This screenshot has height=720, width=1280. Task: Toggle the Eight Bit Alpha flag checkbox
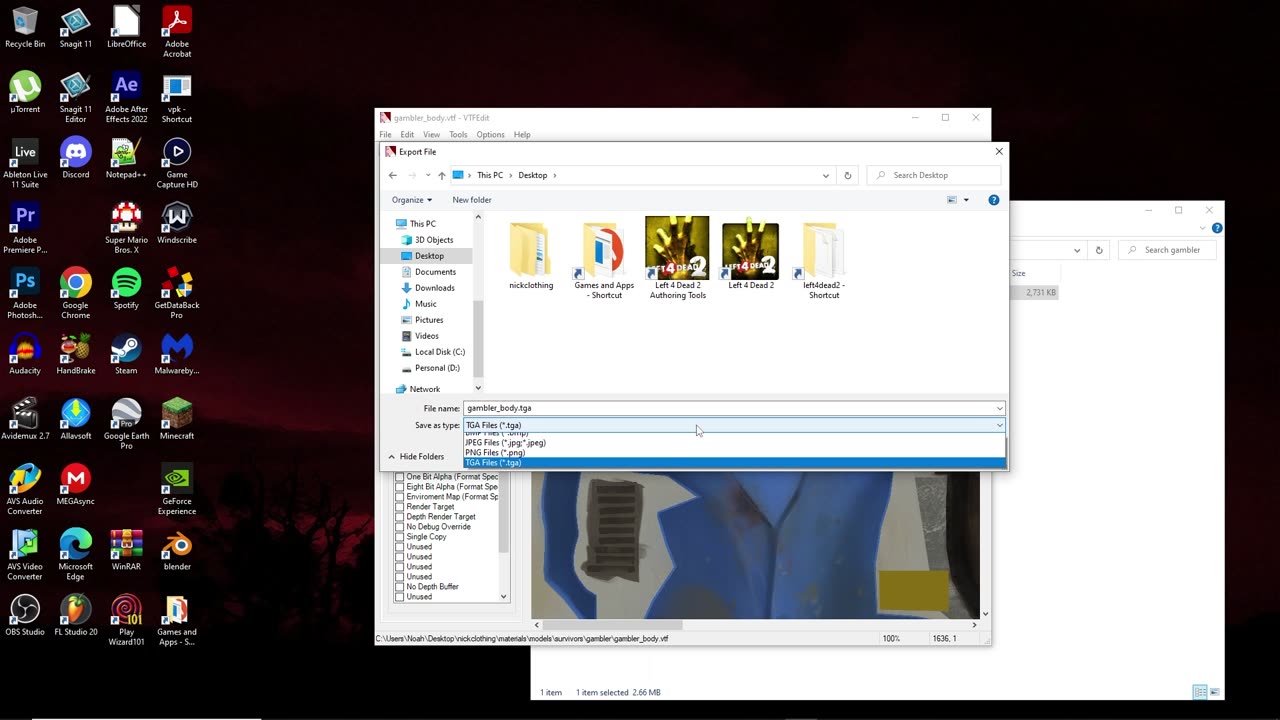tap(400, 487)
